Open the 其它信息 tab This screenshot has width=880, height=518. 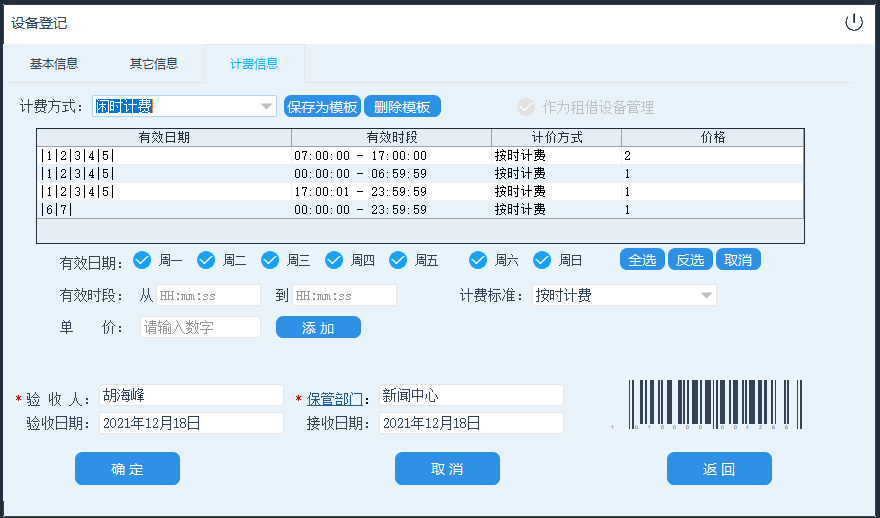(x=154, y=64)
